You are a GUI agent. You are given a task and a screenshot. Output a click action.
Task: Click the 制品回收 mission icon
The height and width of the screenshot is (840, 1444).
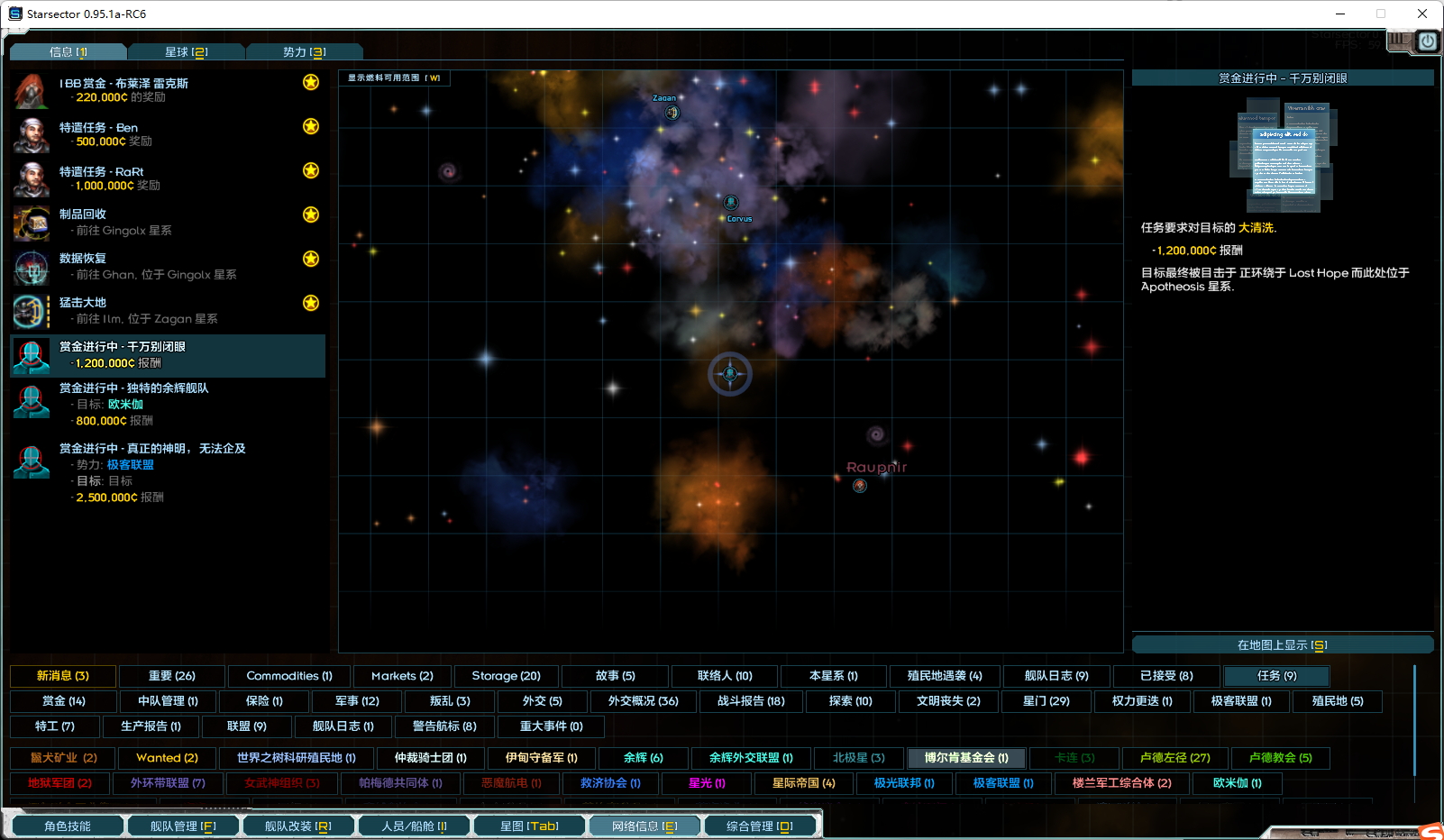(x=32, y=223)
